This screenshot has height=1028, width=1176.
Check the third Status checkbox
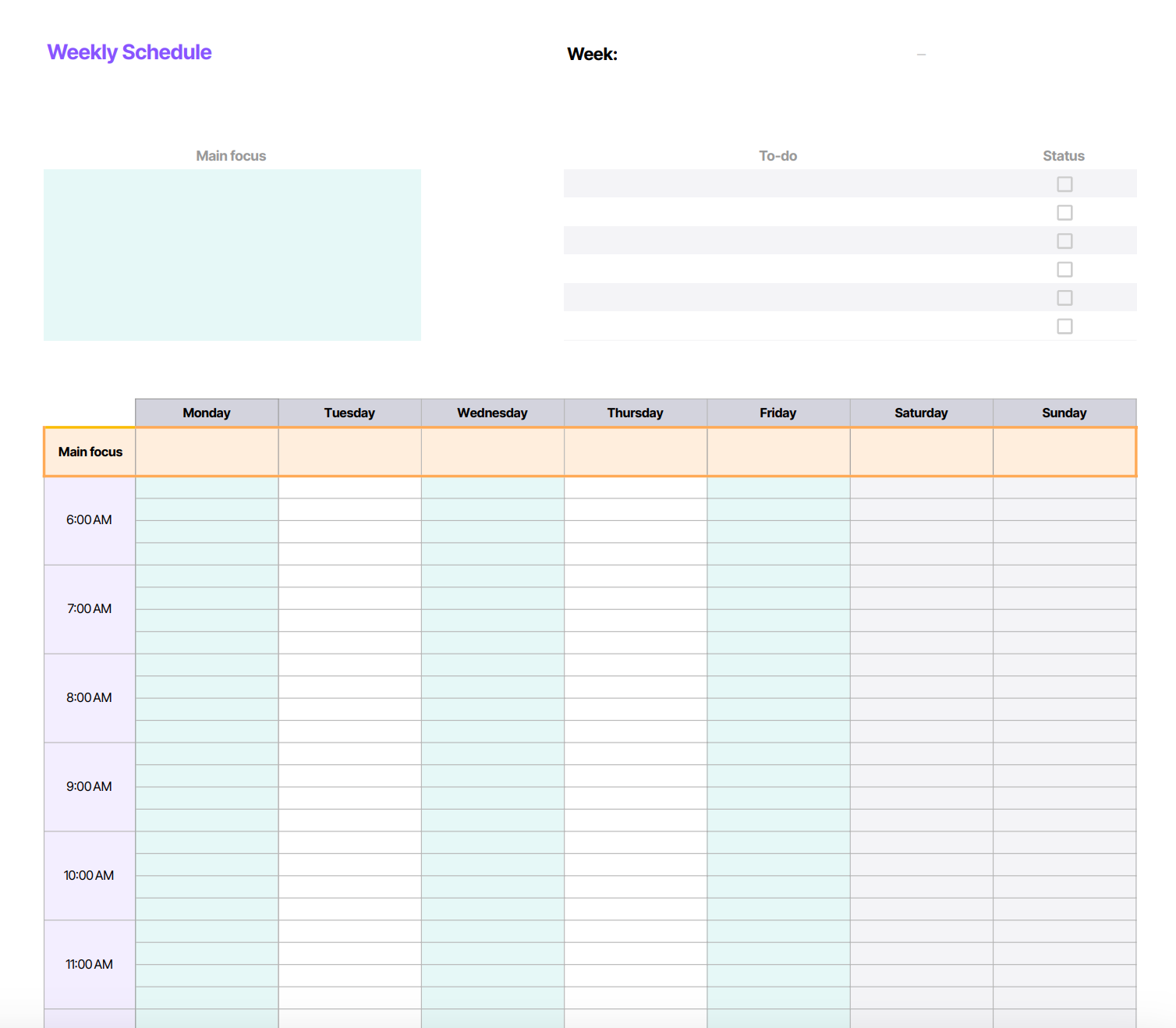point(1064,240)
